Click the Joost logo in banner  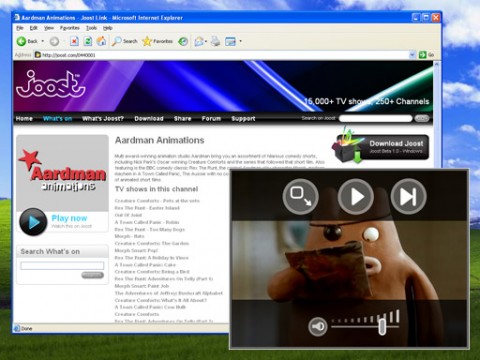51,84
